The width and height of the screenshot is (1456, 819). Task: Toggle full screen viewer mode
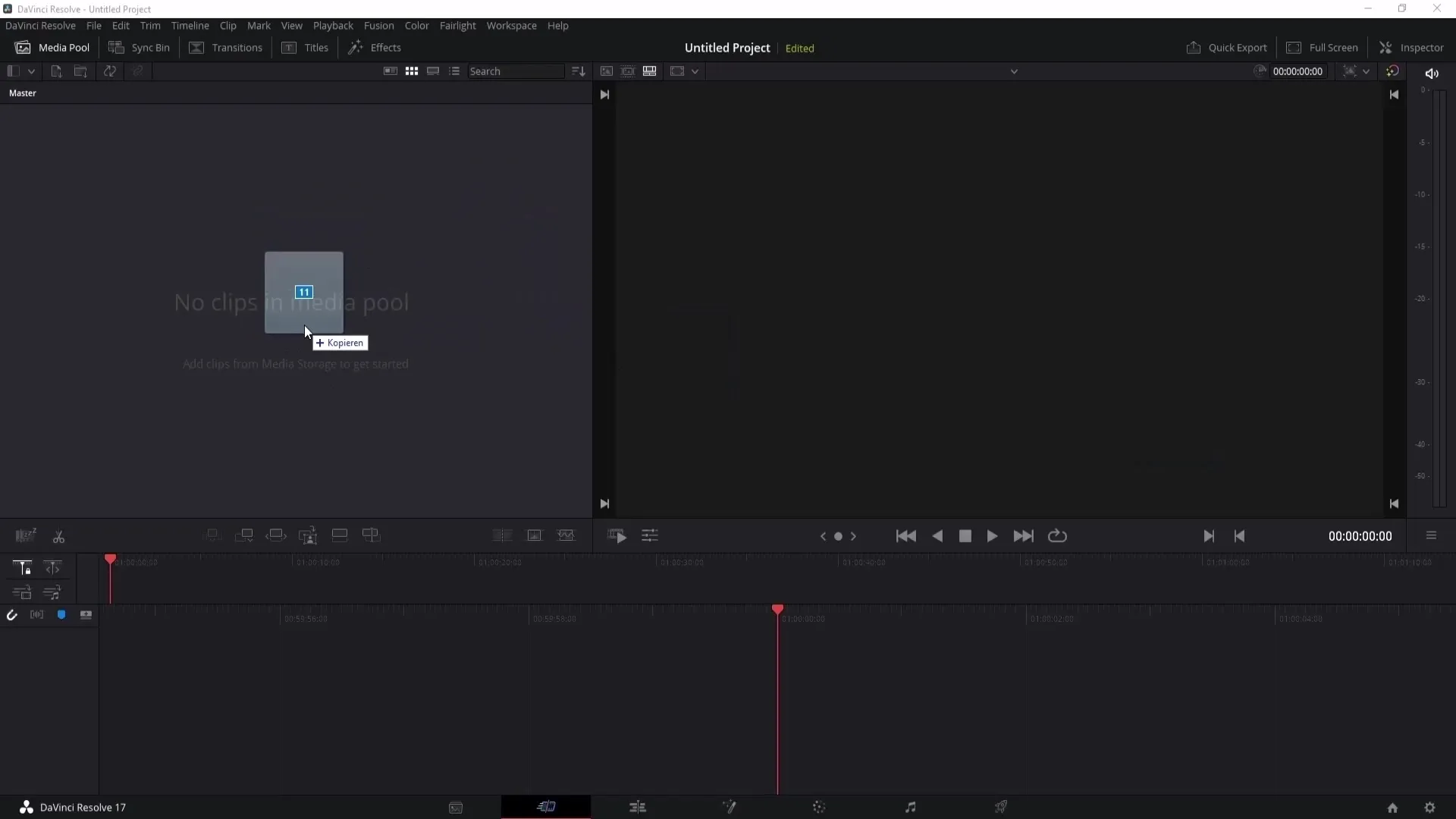tap(1322, 47)
